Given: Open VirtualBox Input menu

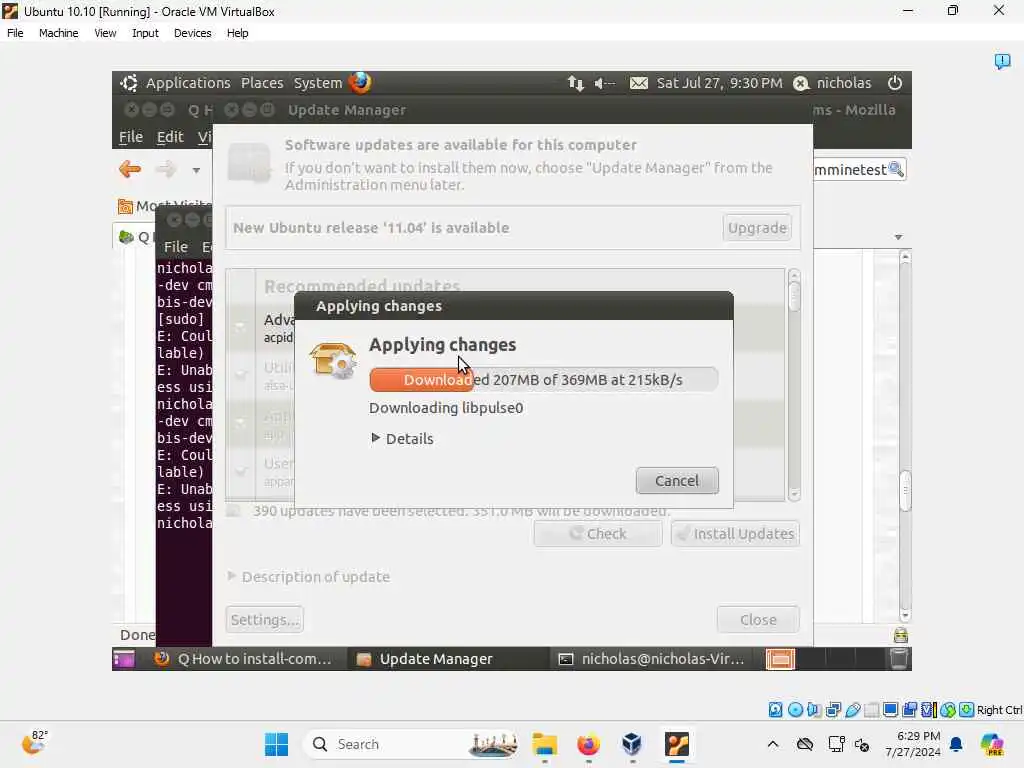Looking at the screenshot, I should pyautogui.click(x=145, y=33).
